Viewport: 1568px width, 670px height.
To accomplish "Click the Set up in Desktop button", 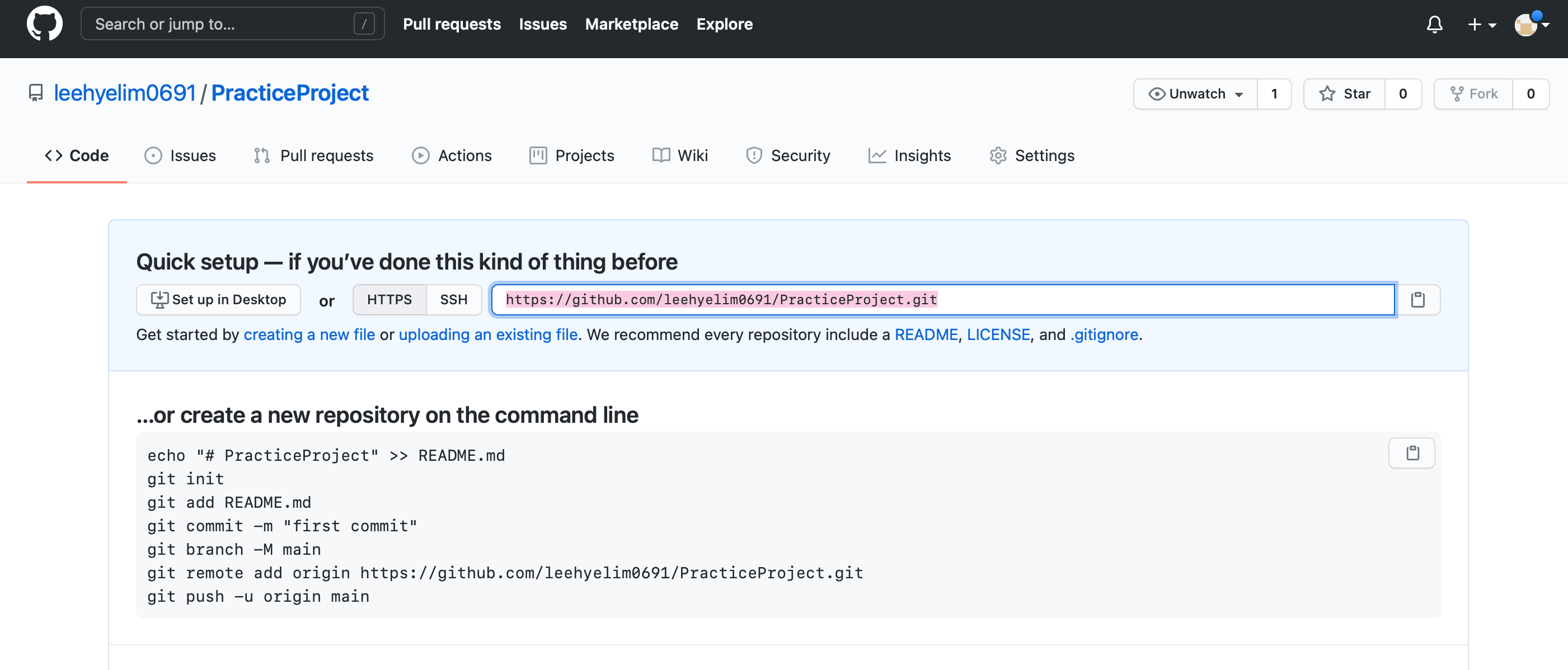I will 218,299.
